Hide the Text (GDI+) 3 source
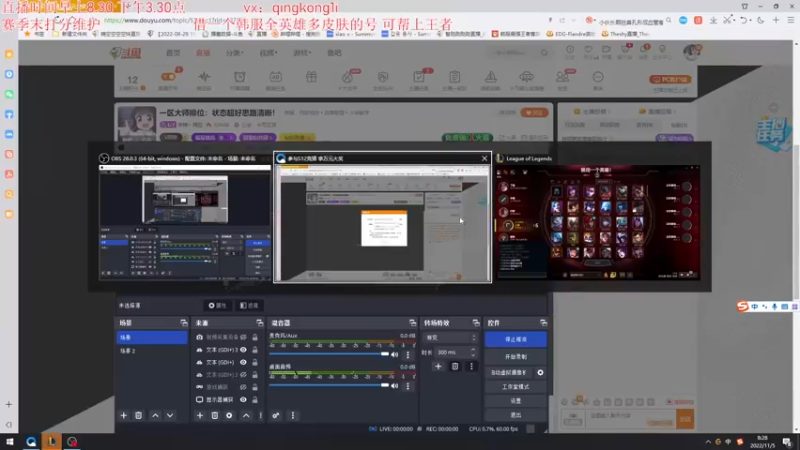 click(x=243, y=349)
